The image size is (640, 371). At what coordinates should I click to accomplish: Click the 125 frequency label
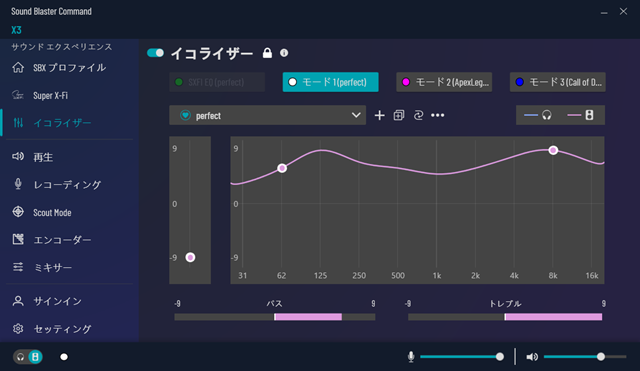[x=320, y=275]
